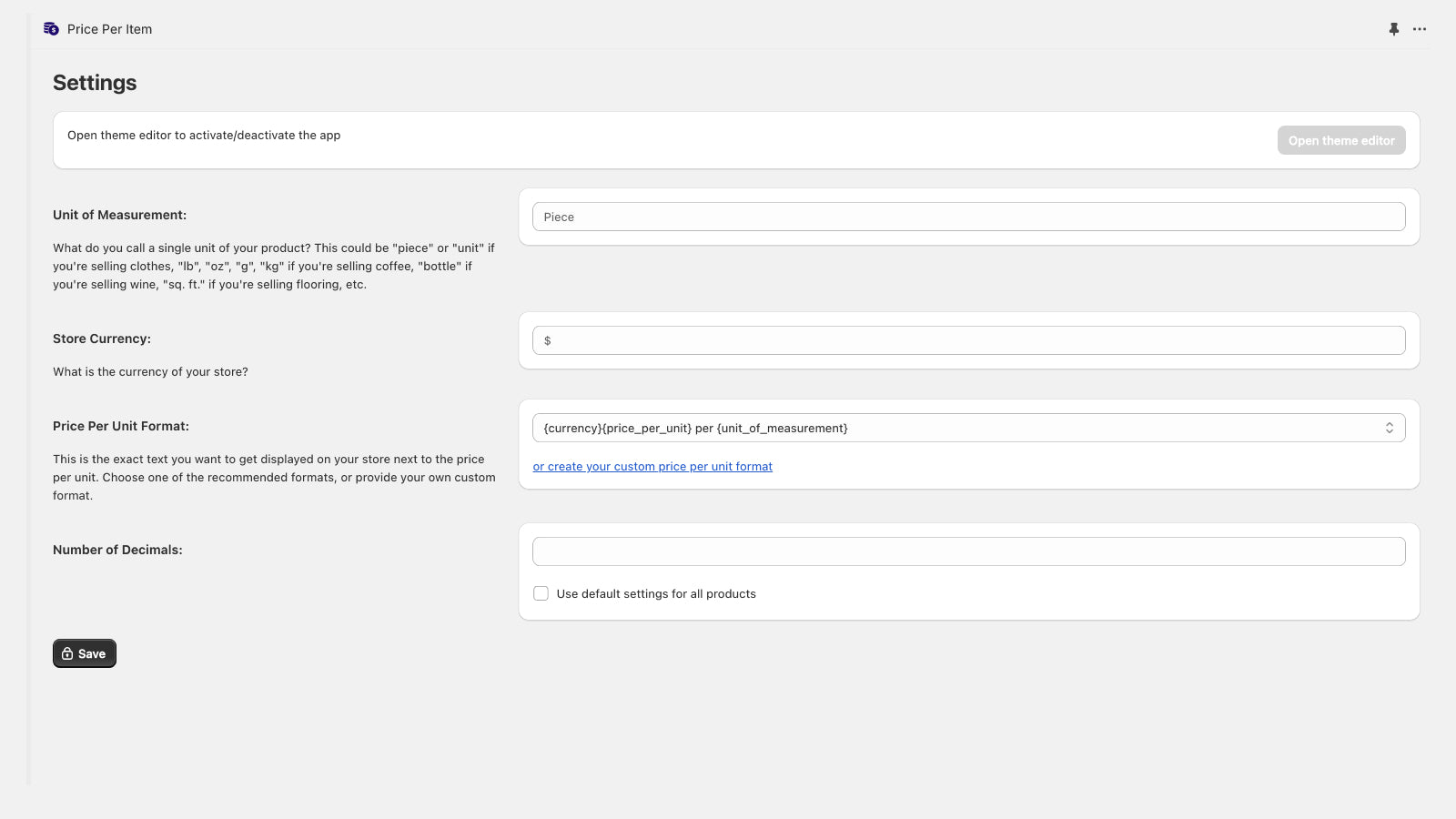The height and width of the screenshot is (819, 1456).
Task: Click the up-down chevron of format selector
Action: 1390,428
